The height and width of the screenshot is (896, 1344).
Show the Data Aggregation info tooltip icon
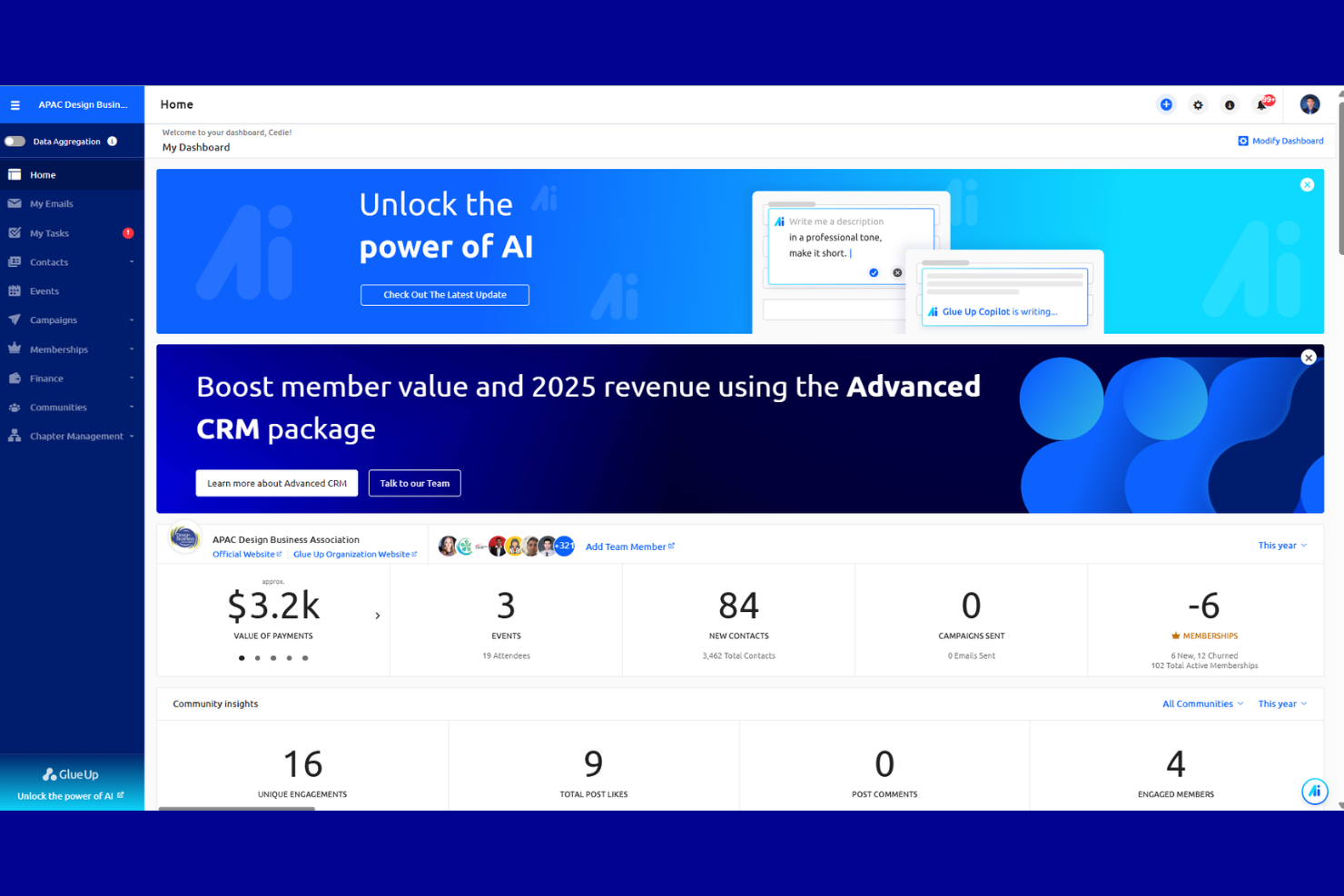[113, 142]
